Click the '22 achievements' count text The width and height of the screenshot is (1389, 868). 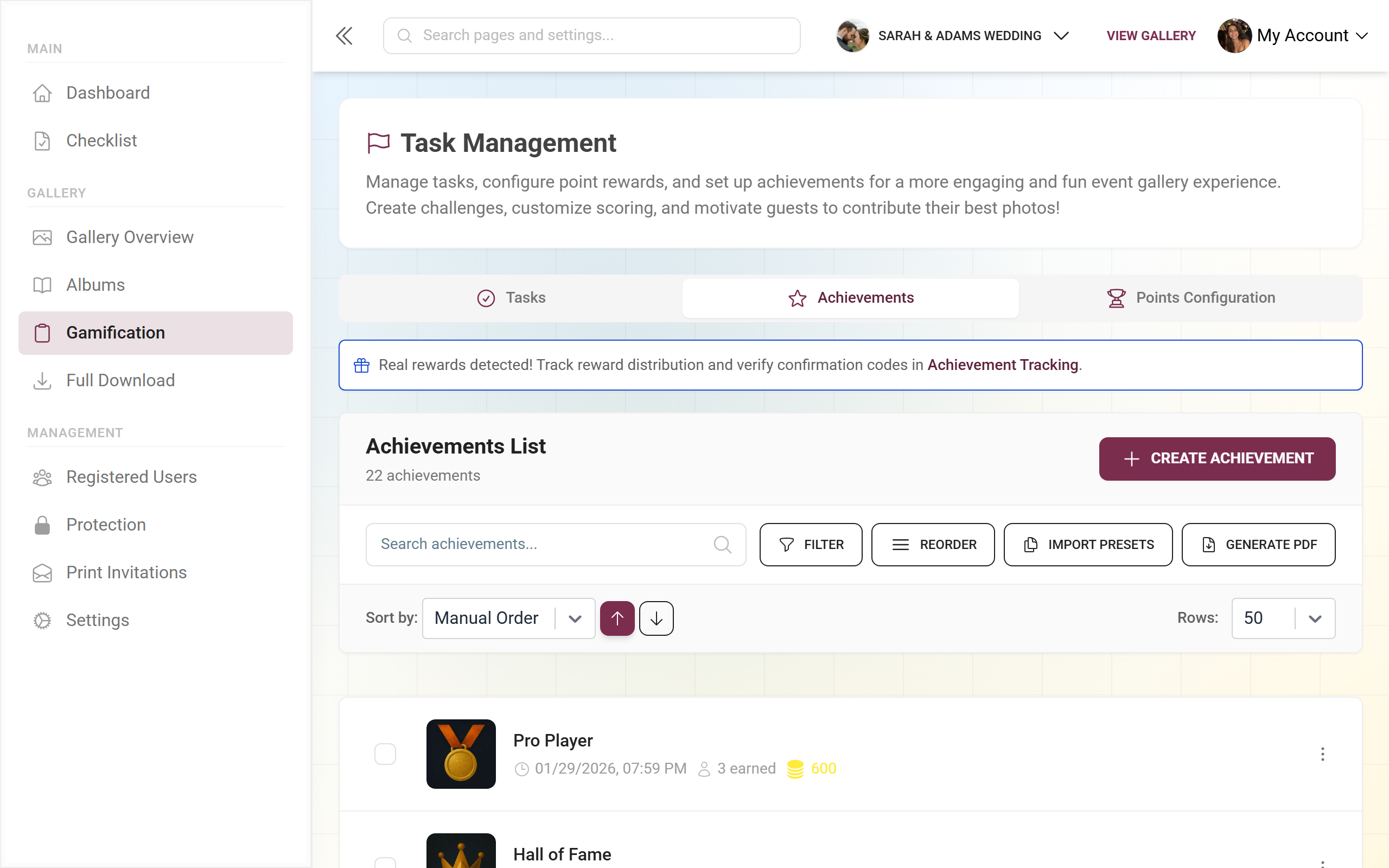click(423, 476)
